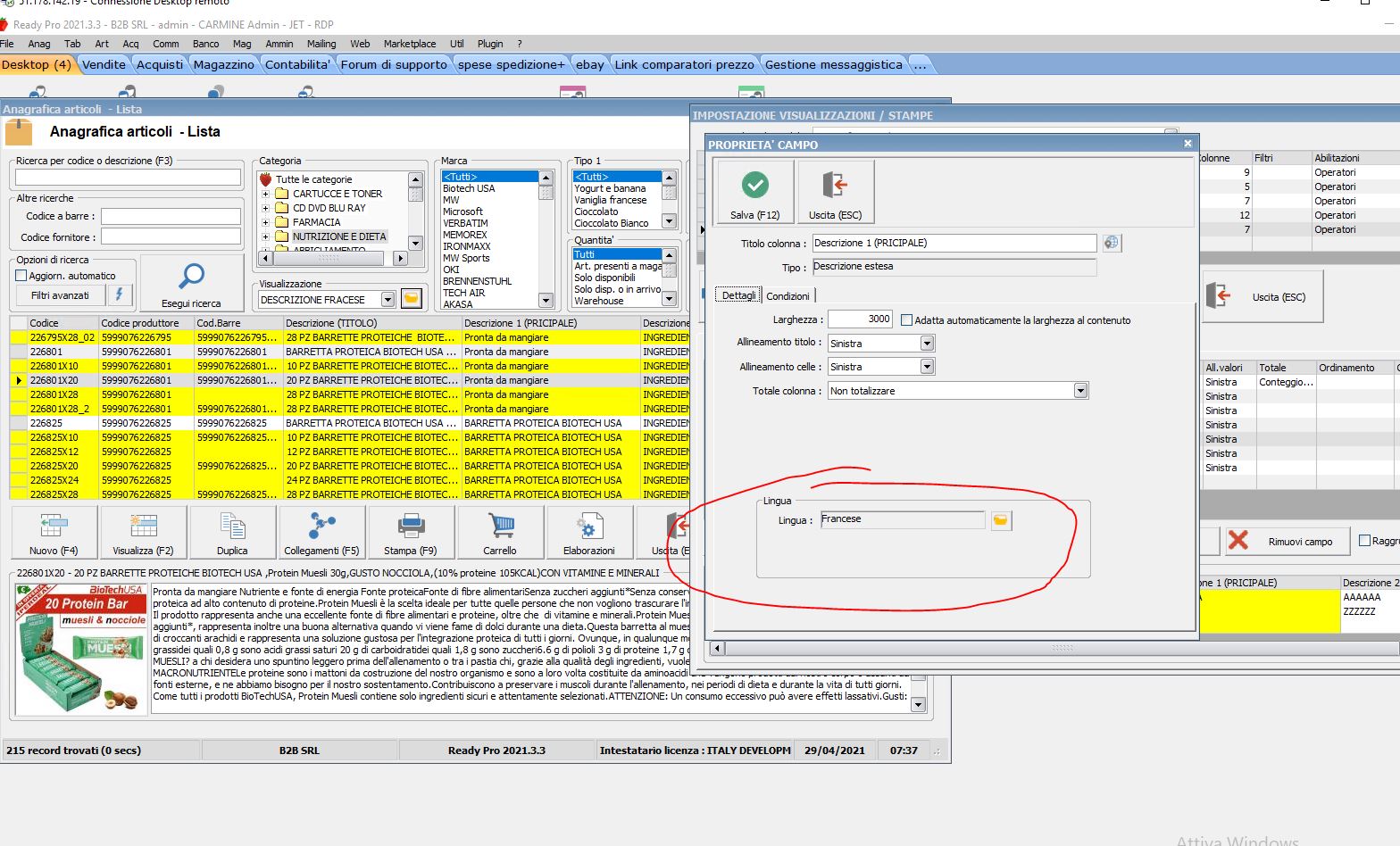Click the Larghezza input field
The height and width of the screenshot is (846, 1400).
[860, 319]
